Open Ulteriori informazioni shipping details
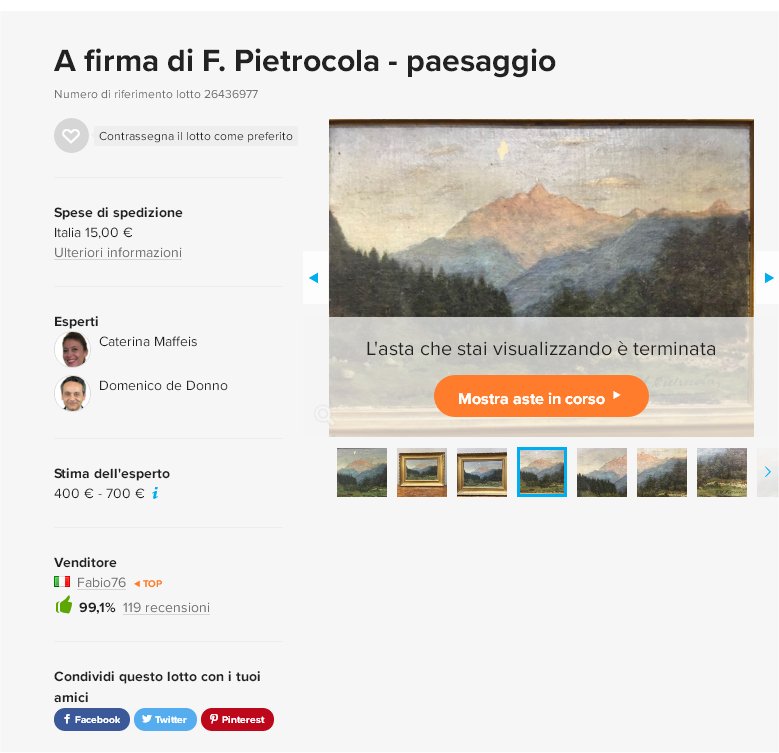 (118, 252)
